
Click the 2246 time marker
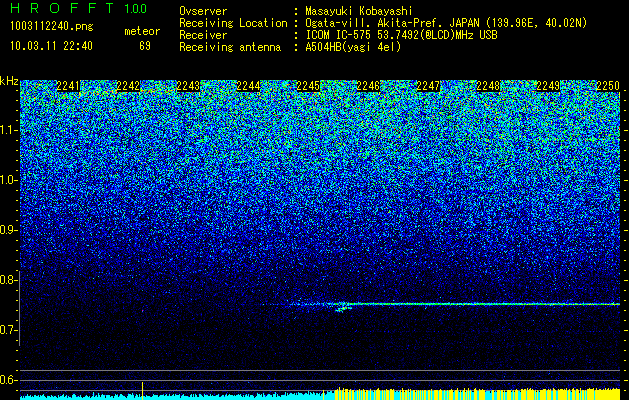point(368,86)
